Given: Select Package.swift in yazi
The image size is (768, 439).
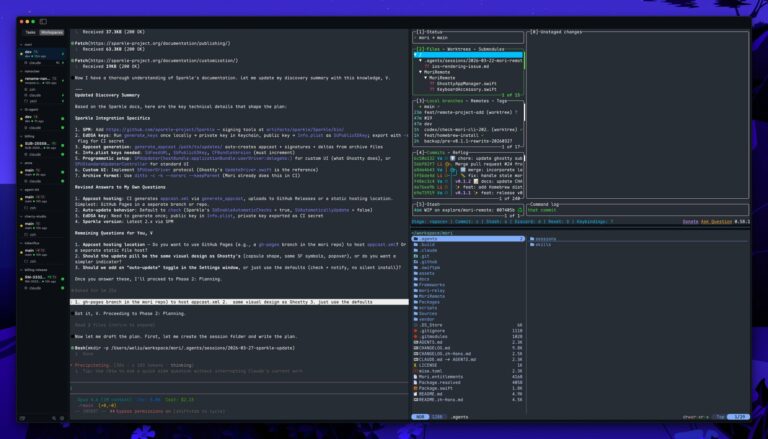Looking at the screenshot, I should [469, 388].
